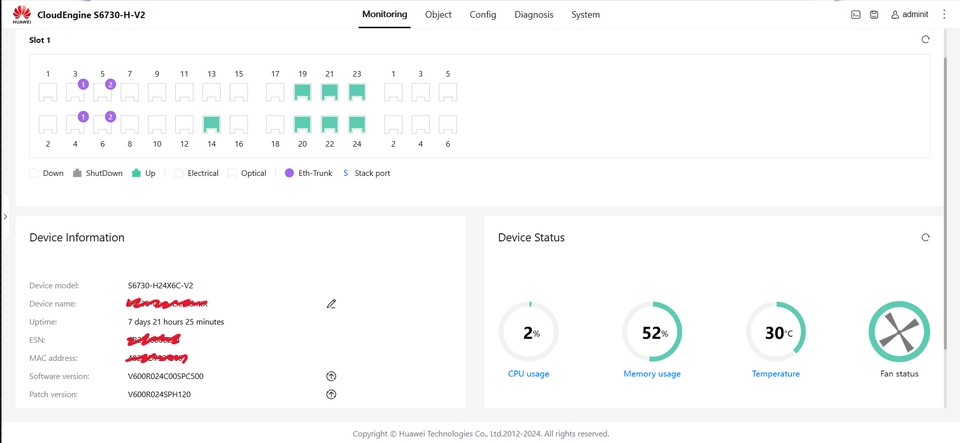Click the Down legend entry
This screenshot has height=443, width=960.
(x=47, y=173)
